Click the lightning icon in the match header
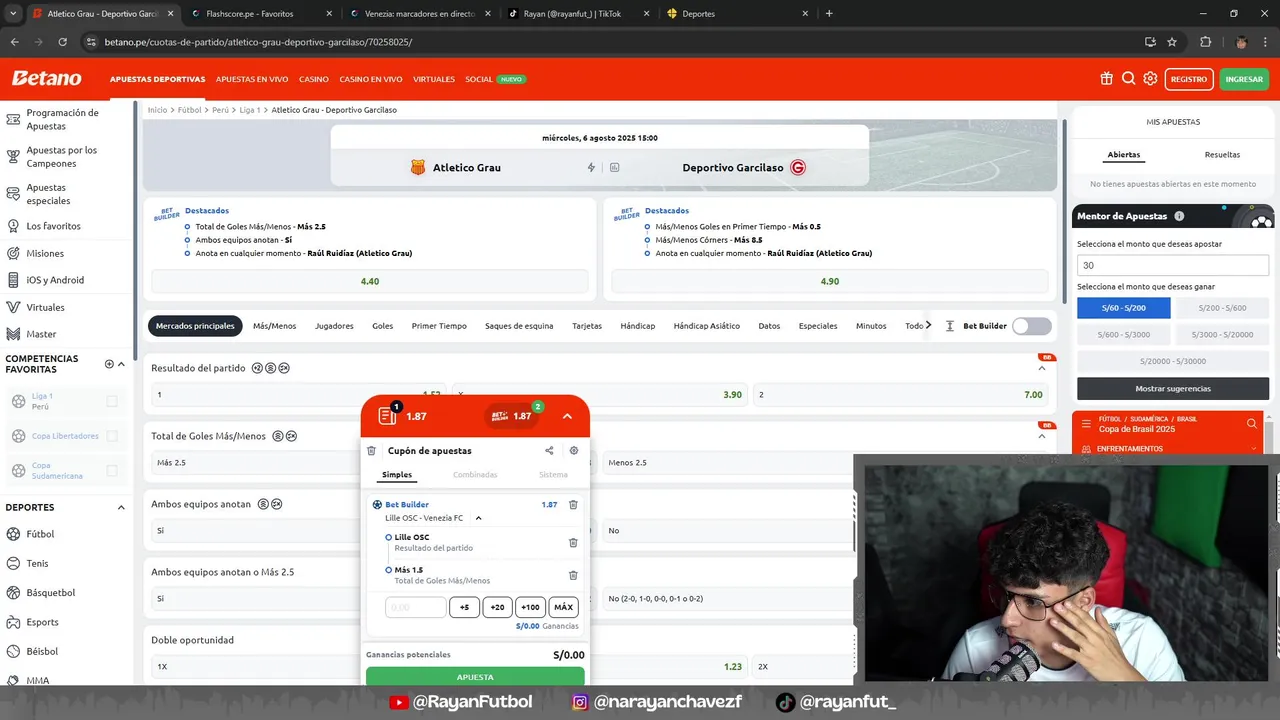The image size is (1280, 720). pos(591,168)
